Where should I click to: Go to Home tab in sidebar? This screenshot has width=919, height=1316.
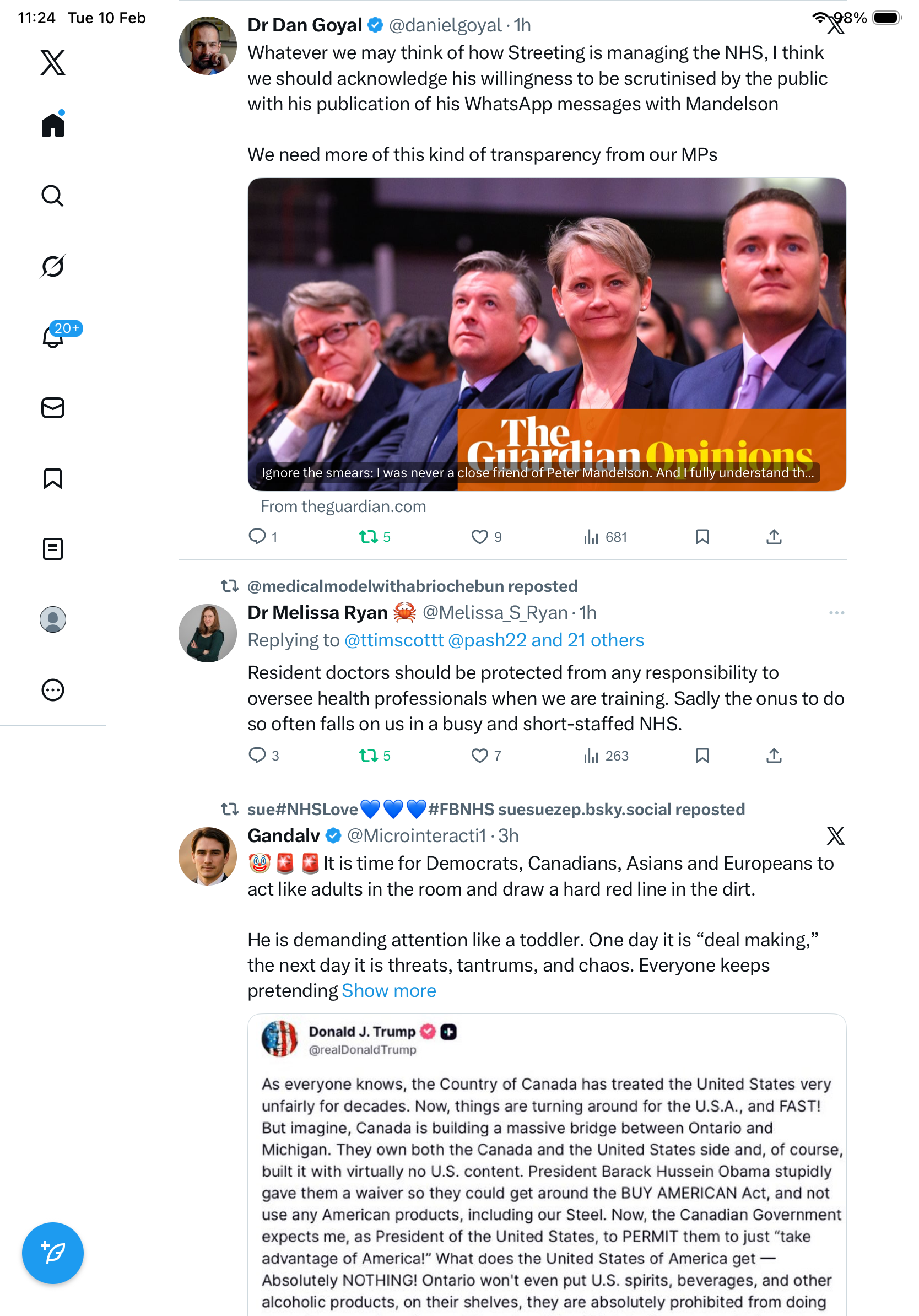(53, 125)
